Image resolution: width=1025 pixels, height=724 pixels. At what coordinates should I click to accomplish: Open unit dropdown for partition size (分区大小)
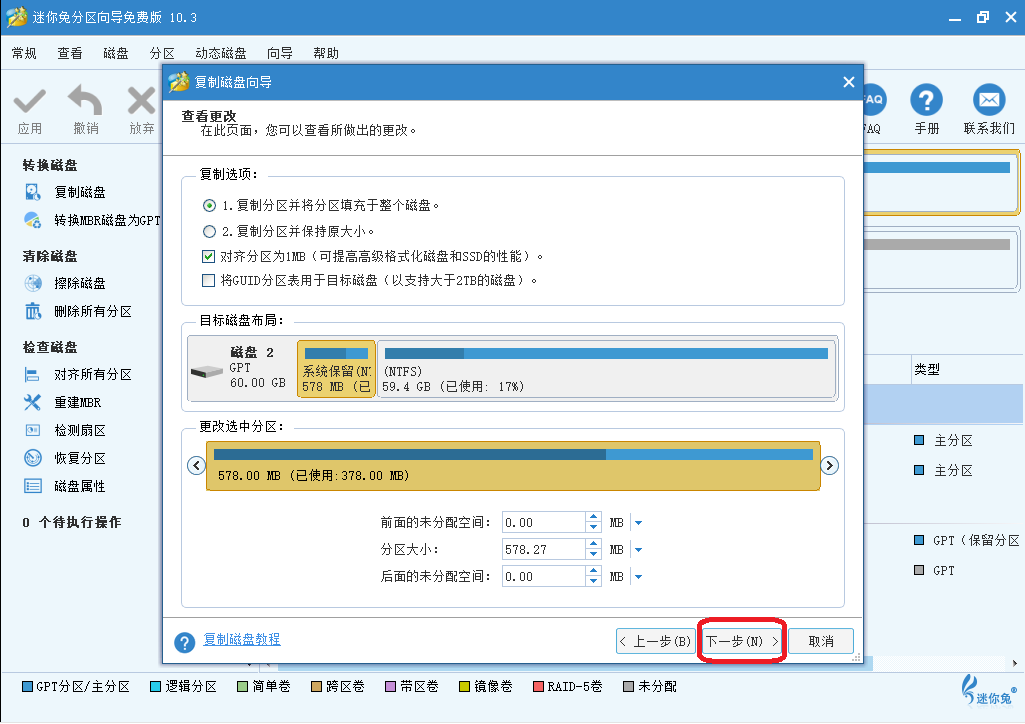coord(639,550)
